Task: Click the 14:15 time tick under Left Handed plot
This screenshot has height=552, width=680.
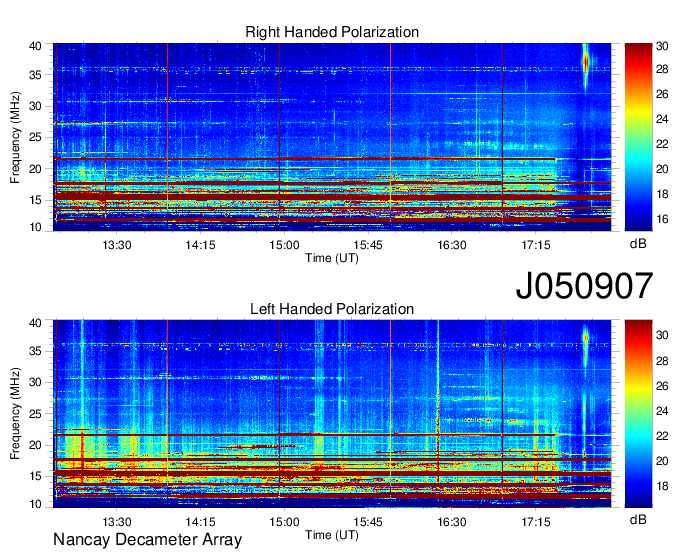Action: coord(200,522)
